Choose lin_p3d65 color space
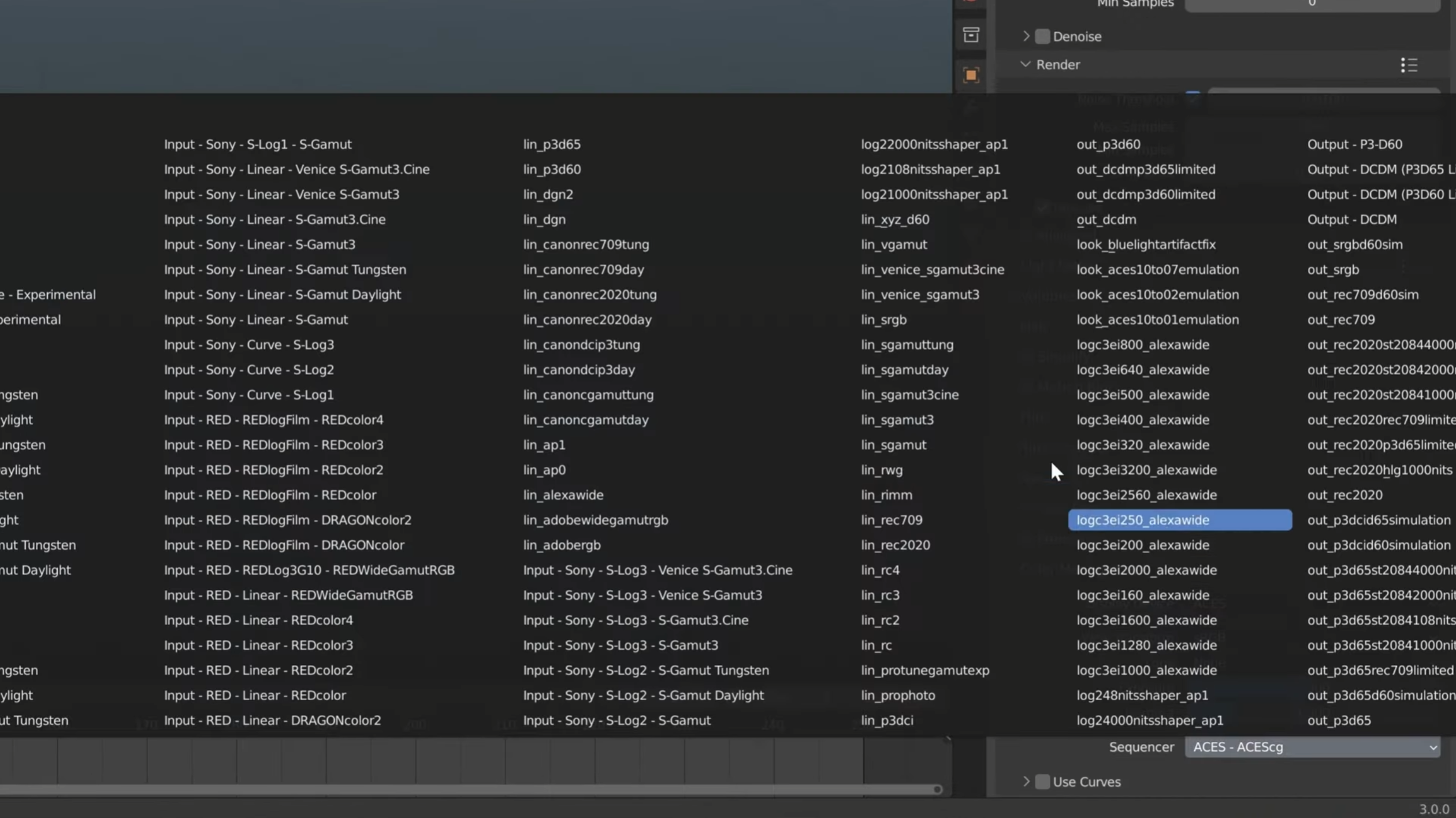The image size is (1456, 818). coord(551,144)
